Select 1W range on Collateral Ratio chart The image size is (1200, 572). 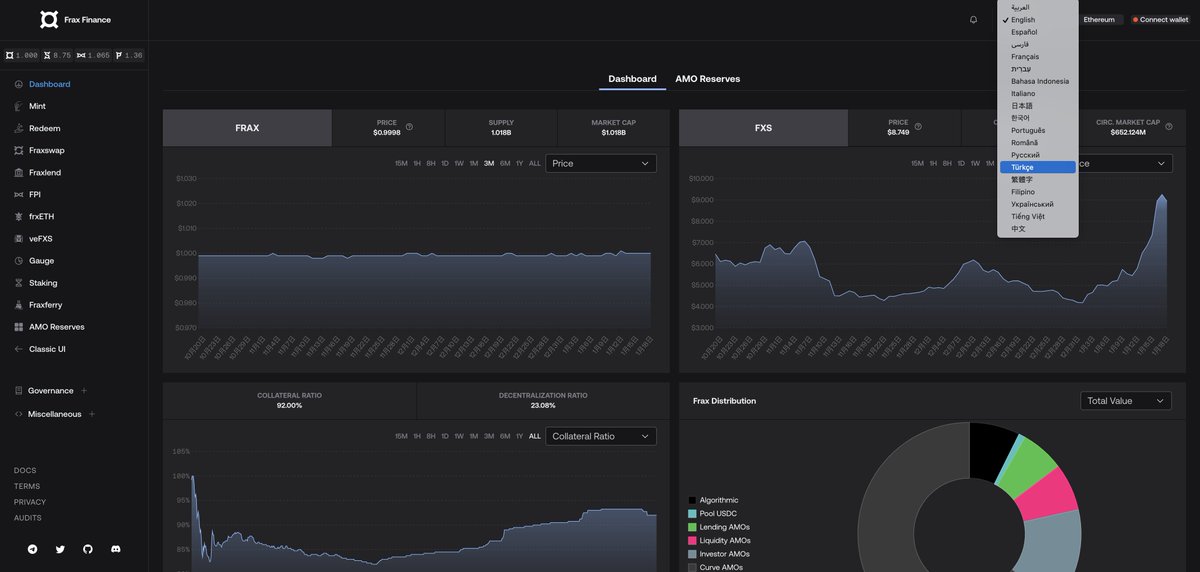tap(459, 436)
